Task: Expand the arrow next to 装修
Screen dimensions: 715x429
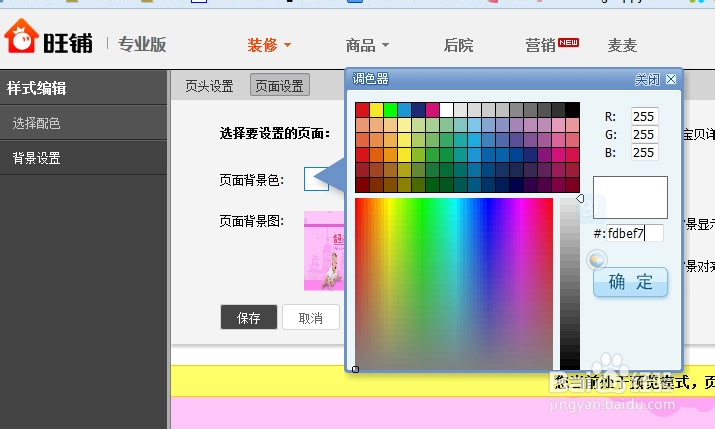Action: (287, 45)
